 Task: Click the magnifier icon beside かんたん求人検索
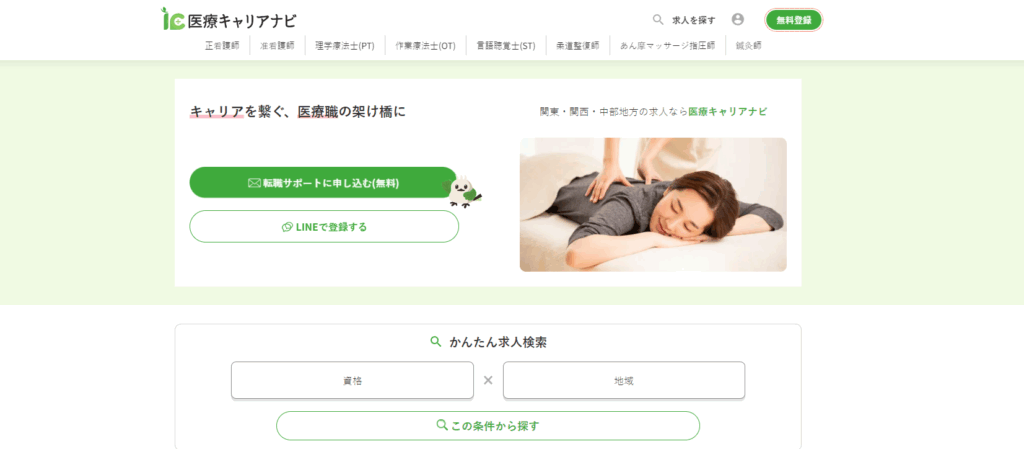[x=436, y=341]
